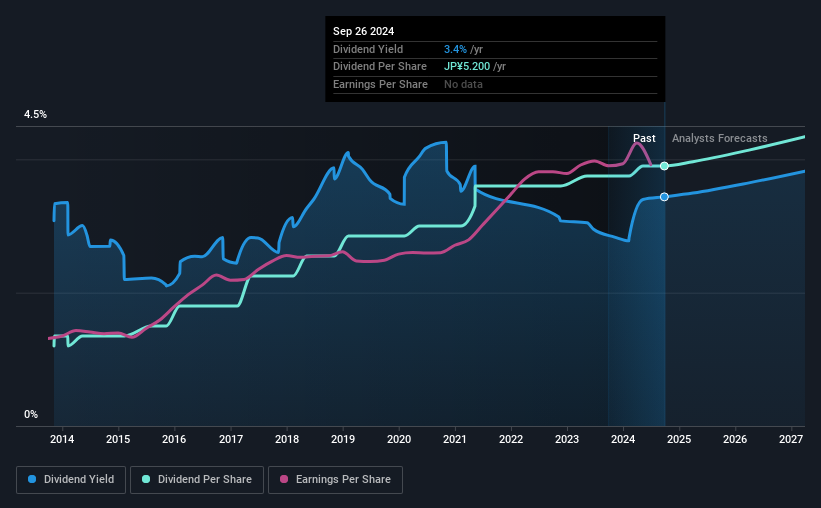Click the 'No data' earnings value
Image resolution: width=821 pixels, height=508 pixels.
tap(463, 84)
